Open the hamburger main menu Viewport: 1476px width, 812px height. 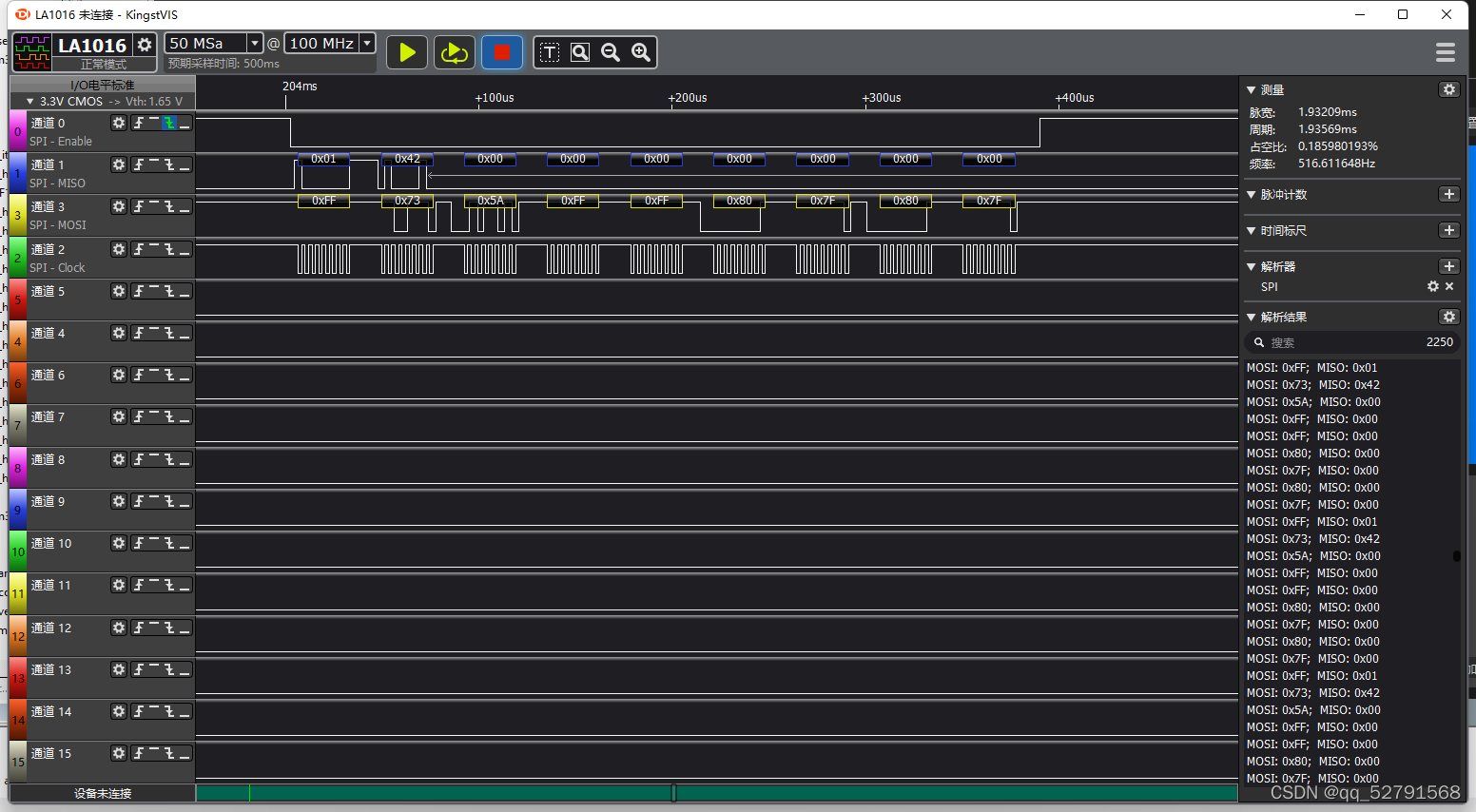click(x=1445, y=52)
